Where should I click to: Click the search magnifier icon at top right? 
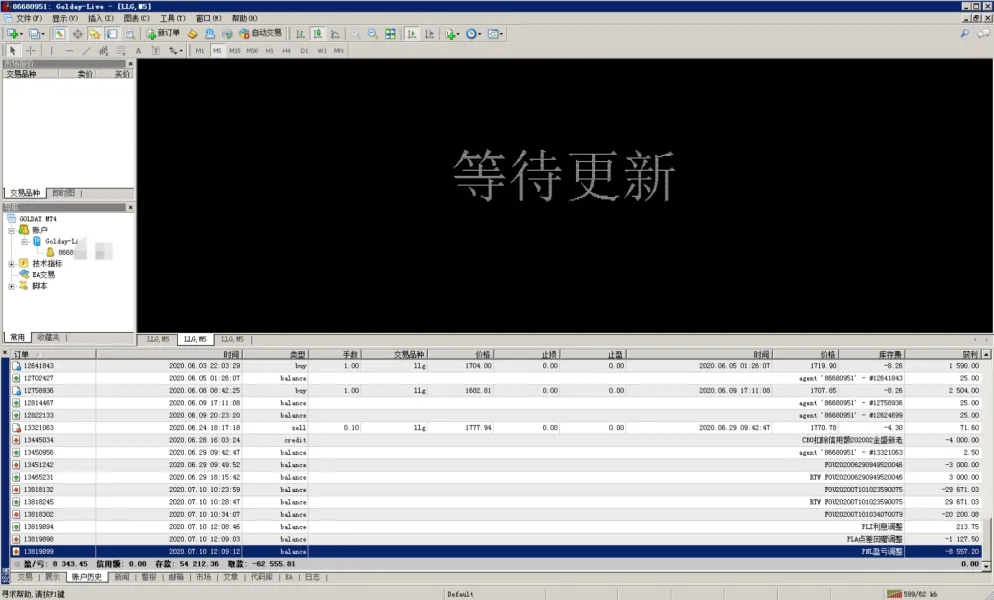[x=965, y=34]
